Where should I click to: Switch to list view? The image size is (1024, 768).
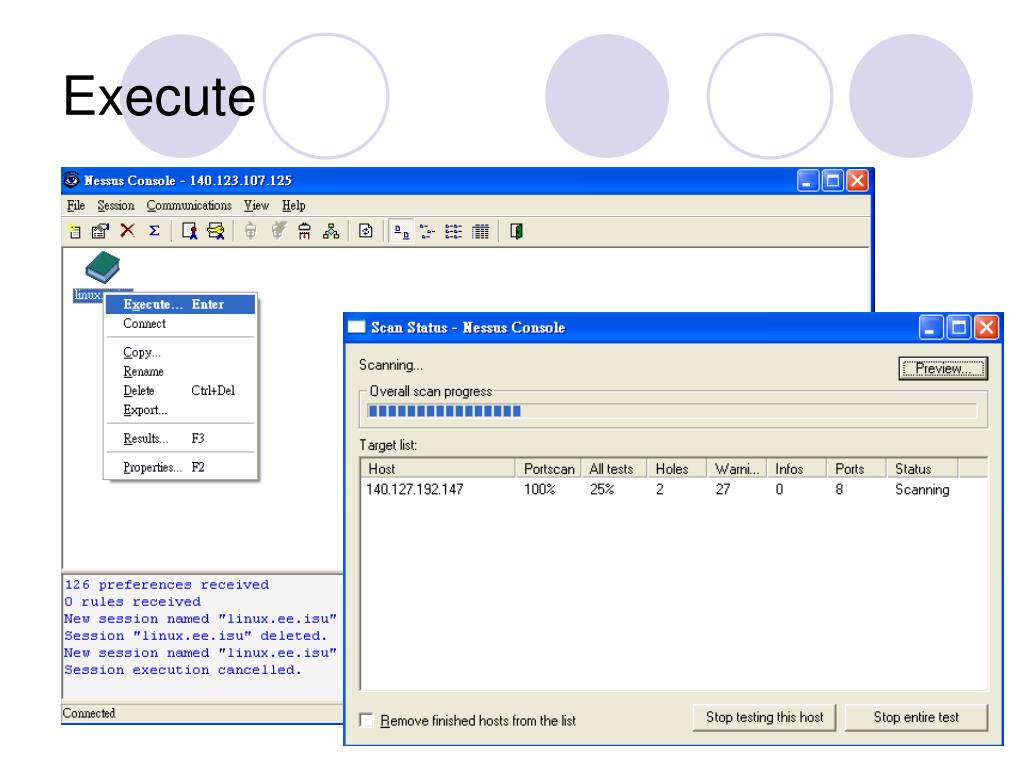(x=453, y=232)
